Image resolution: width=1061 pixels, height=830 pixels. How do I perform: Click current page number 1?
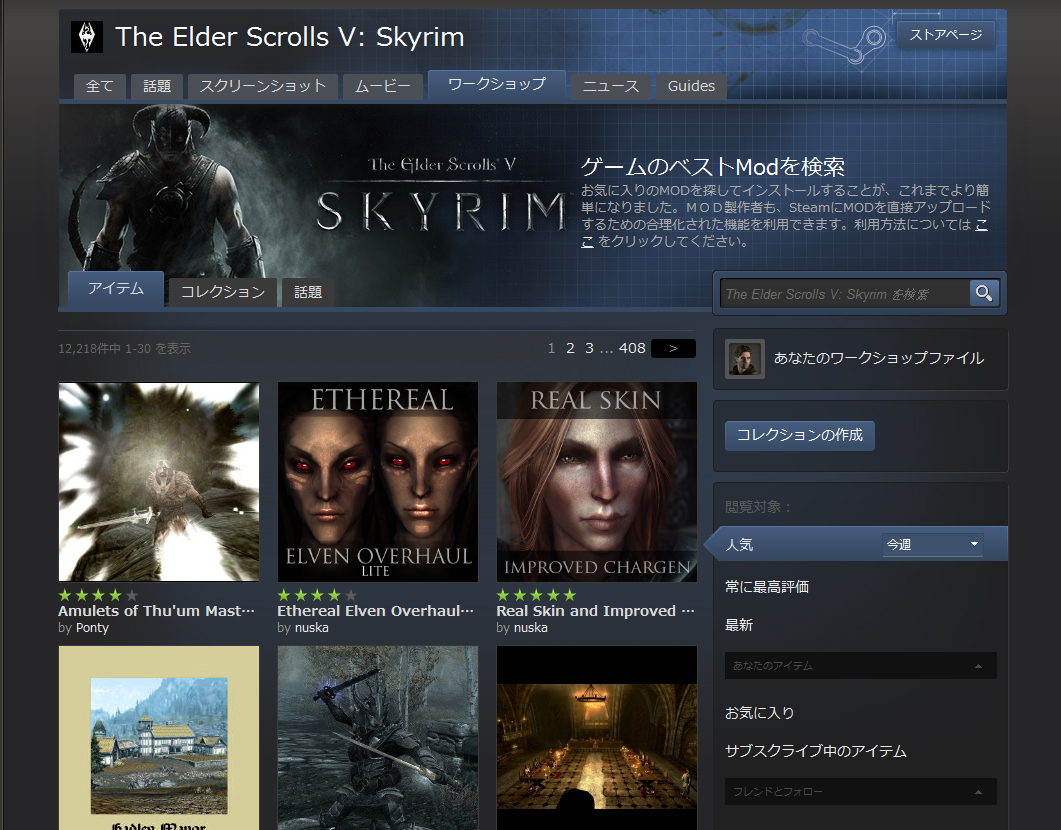[551, 348]
